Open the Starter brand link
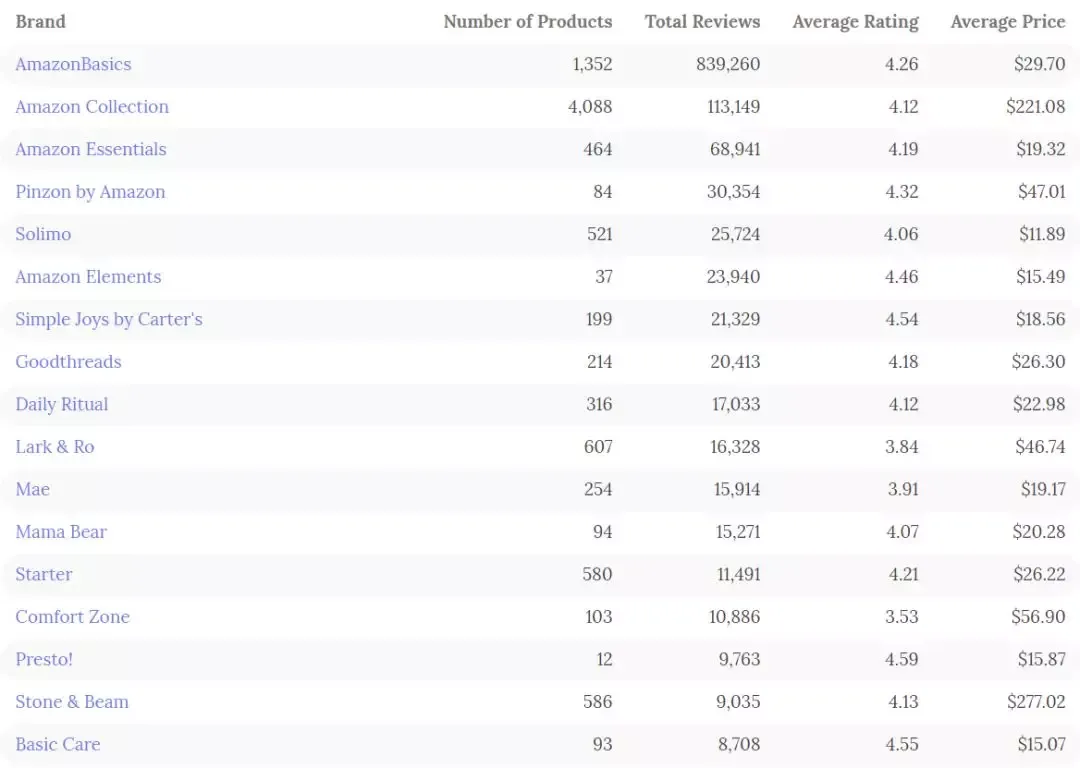This screenshot has height=768, width=1080. point(43,574)
